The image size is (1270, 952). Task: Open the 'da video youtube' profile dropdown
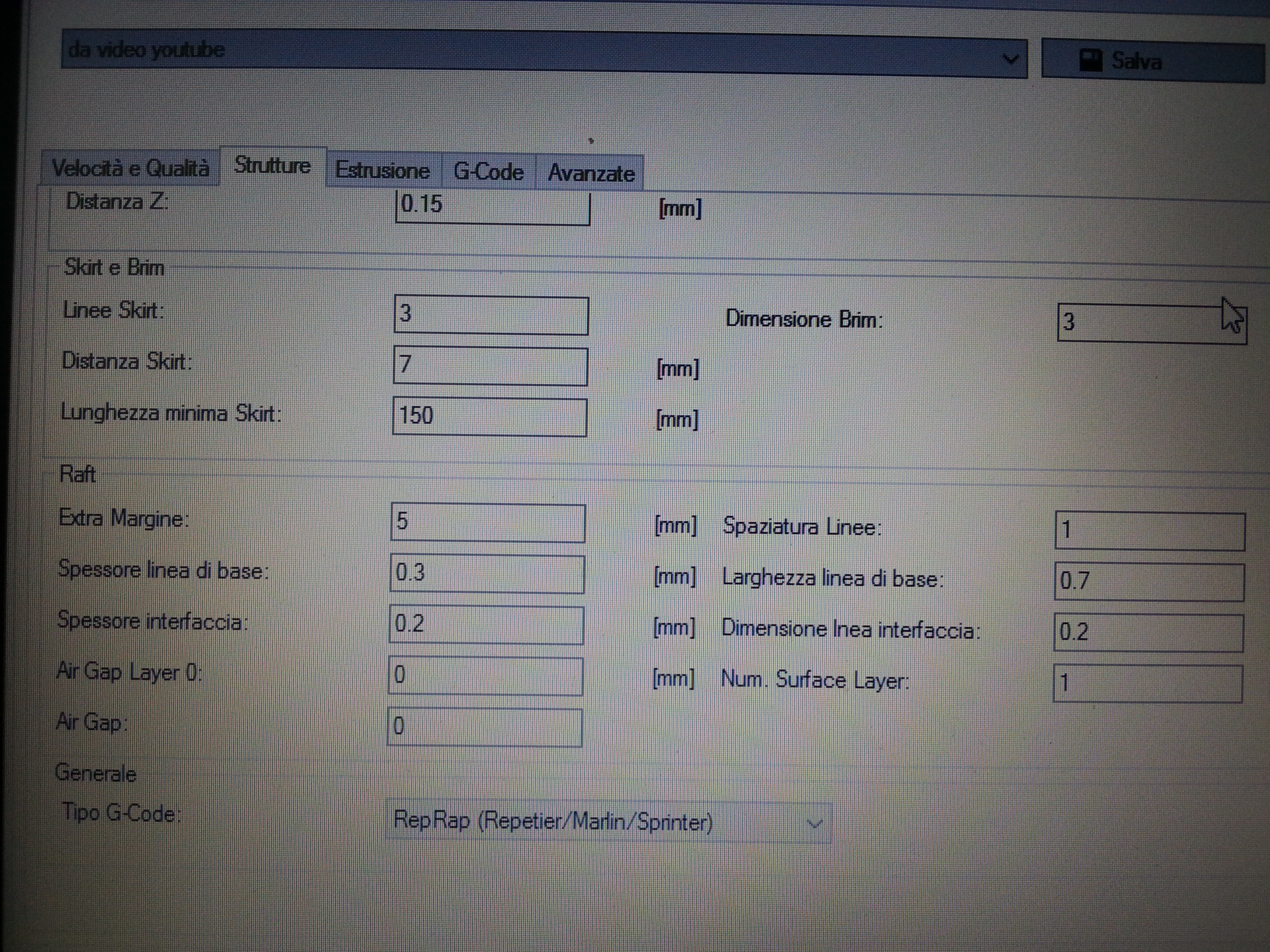pos(544,53)
